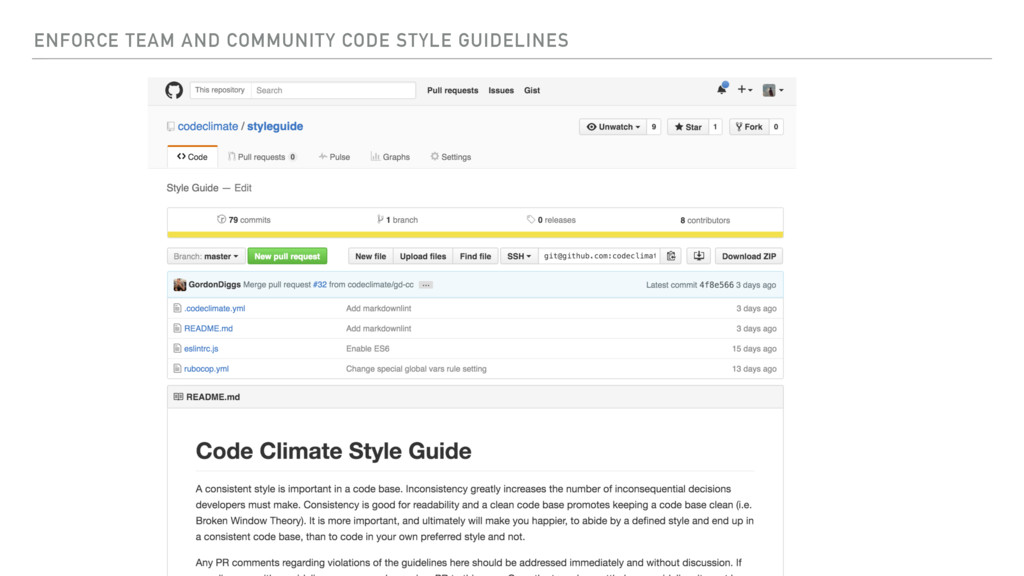View the 0 releases link

click(x=551, y=220)
